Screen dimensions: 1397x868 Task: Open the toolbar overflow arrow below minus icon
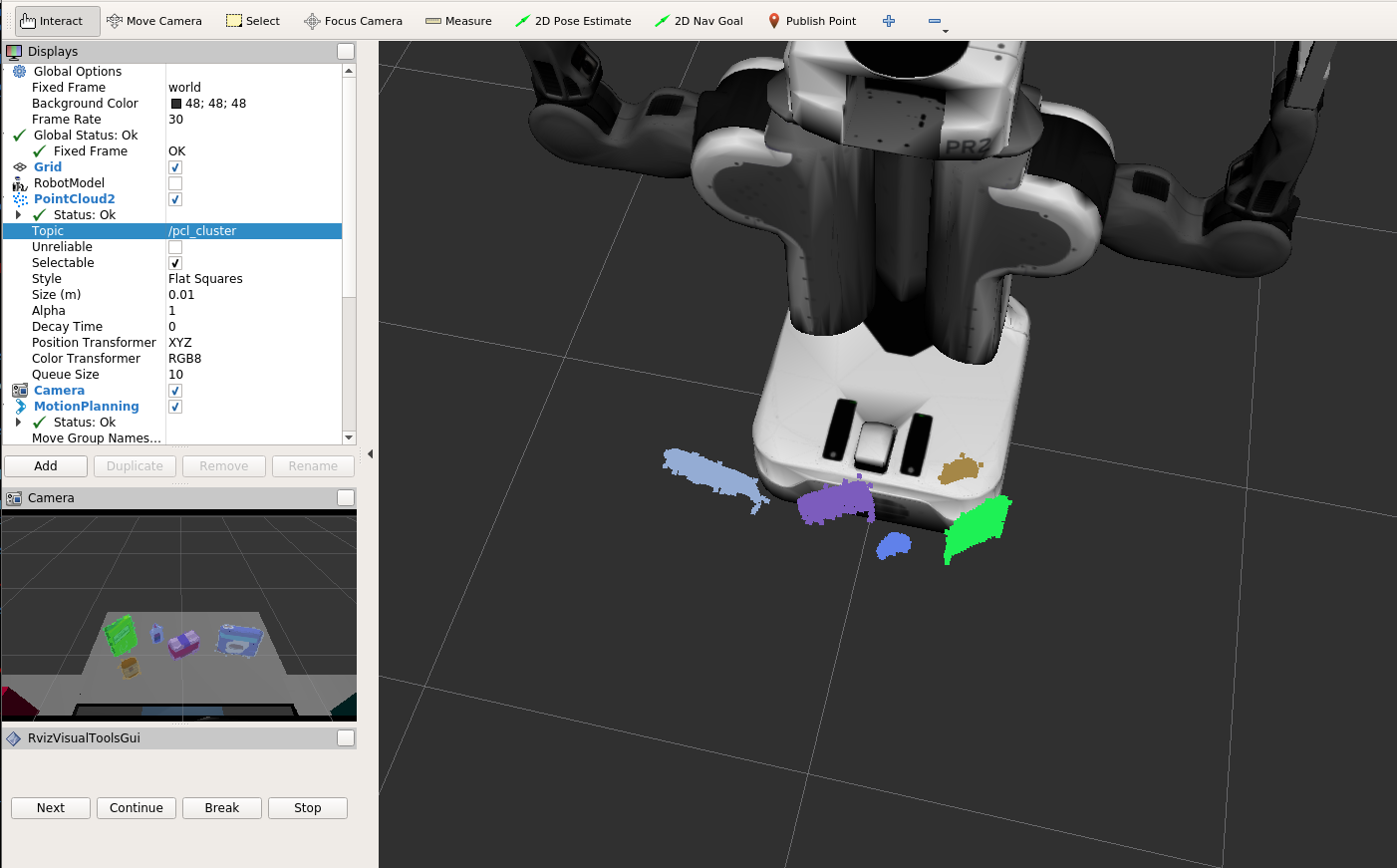tap(946, 32)
